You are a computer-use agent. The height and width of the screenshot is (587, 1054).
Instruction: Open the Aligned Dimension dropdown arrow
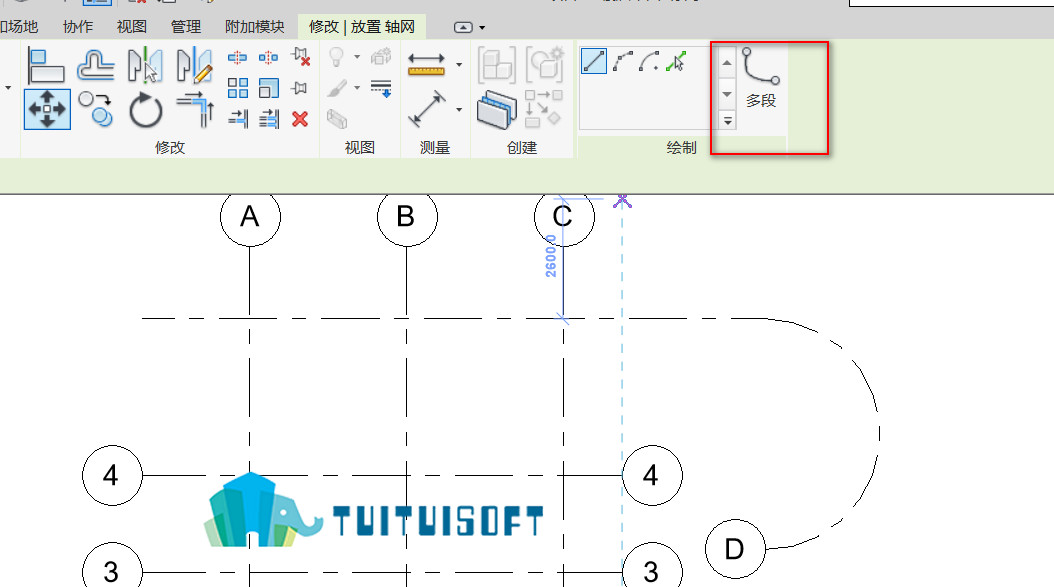point(459,109)
